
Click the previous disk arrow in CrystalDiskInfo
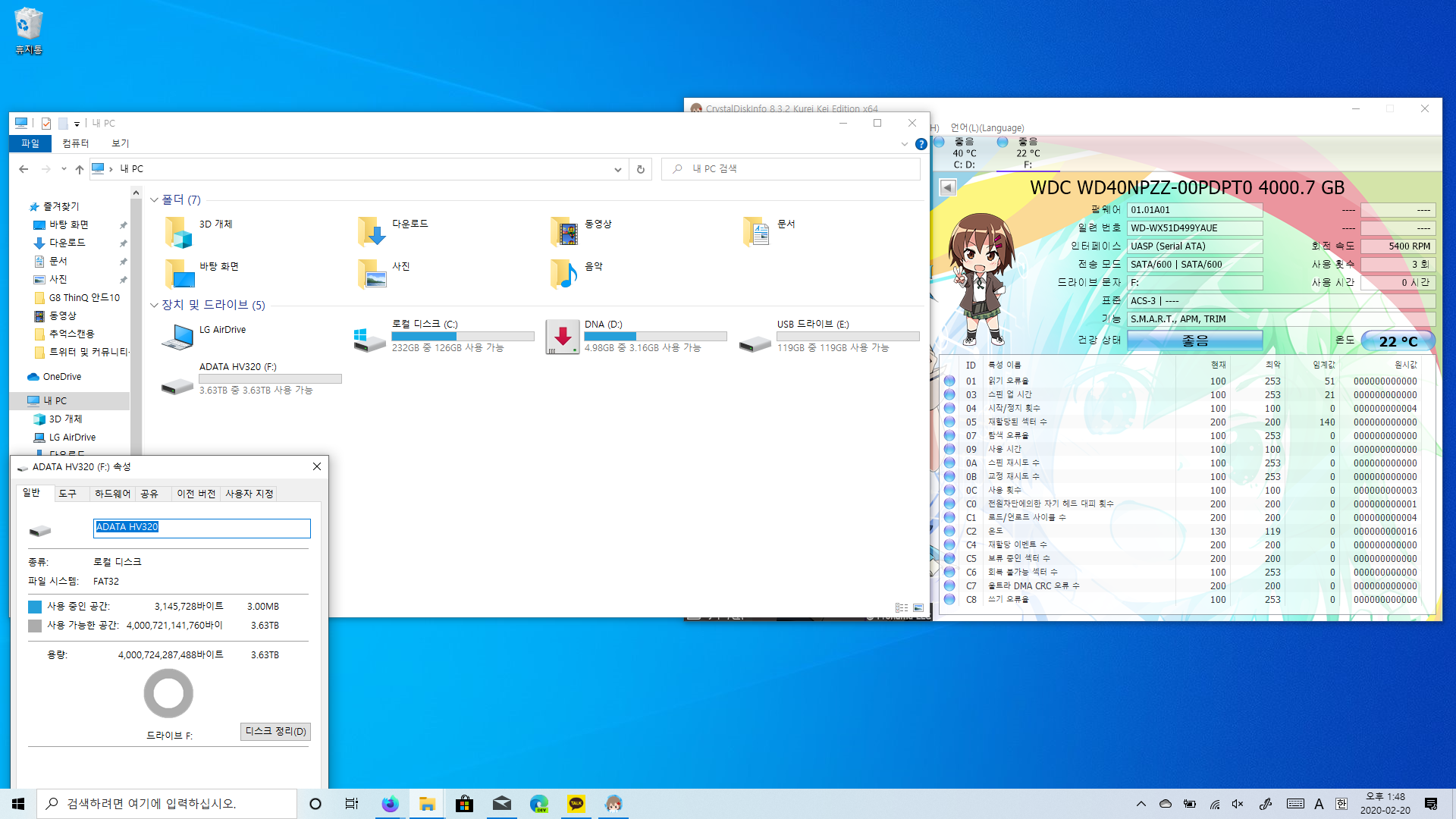(948, 187)
